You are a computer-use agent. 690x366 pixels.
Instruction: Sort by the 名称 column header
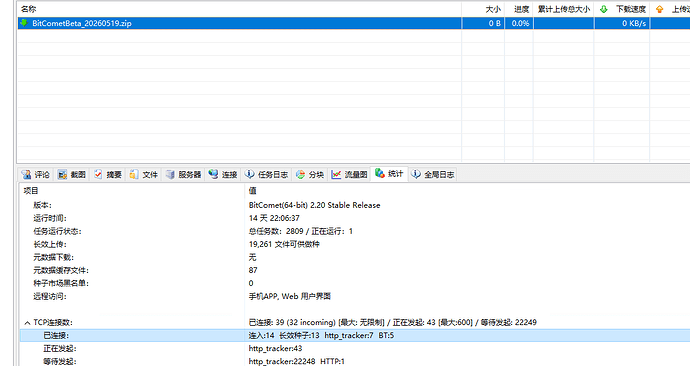coord(29,9)
